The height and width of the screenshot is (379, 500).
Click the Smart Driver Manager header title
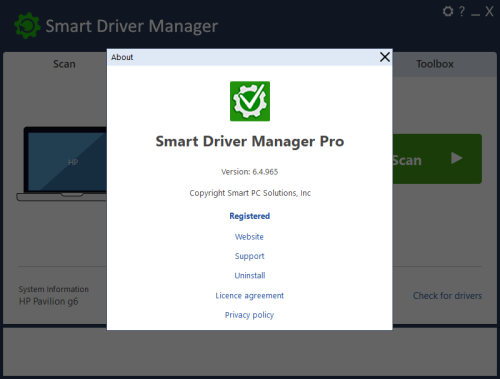tap(132, 26)
